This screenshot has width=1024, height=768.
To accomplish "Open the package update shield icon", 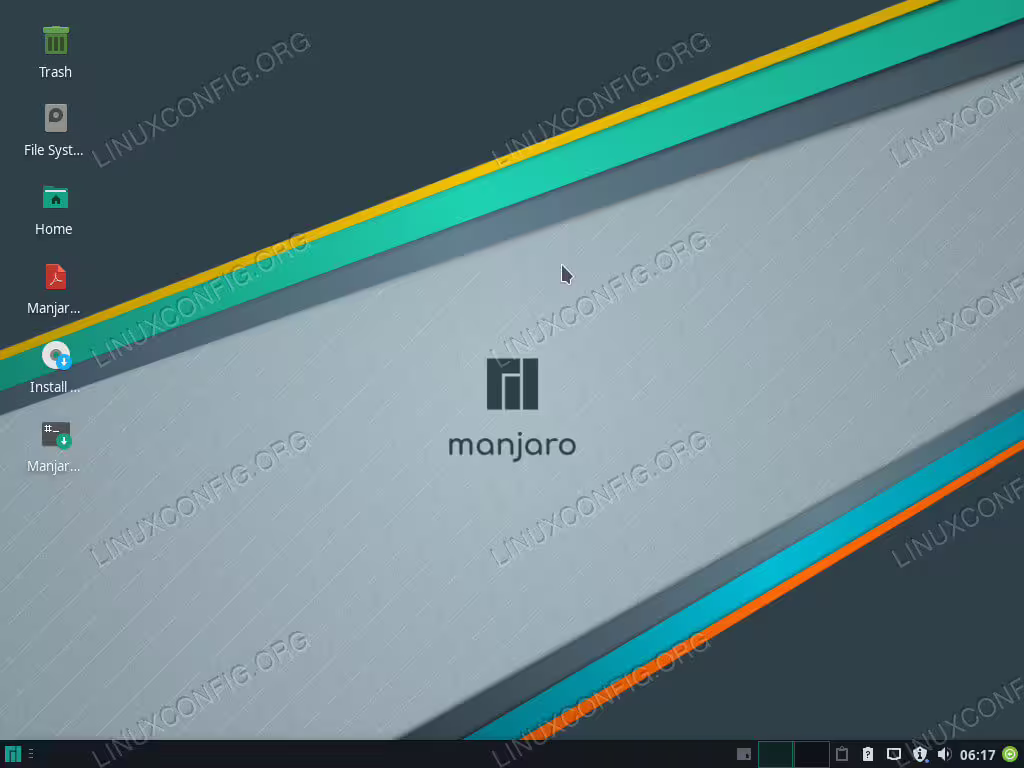I will pyautogui.click(x=920, y=754).
